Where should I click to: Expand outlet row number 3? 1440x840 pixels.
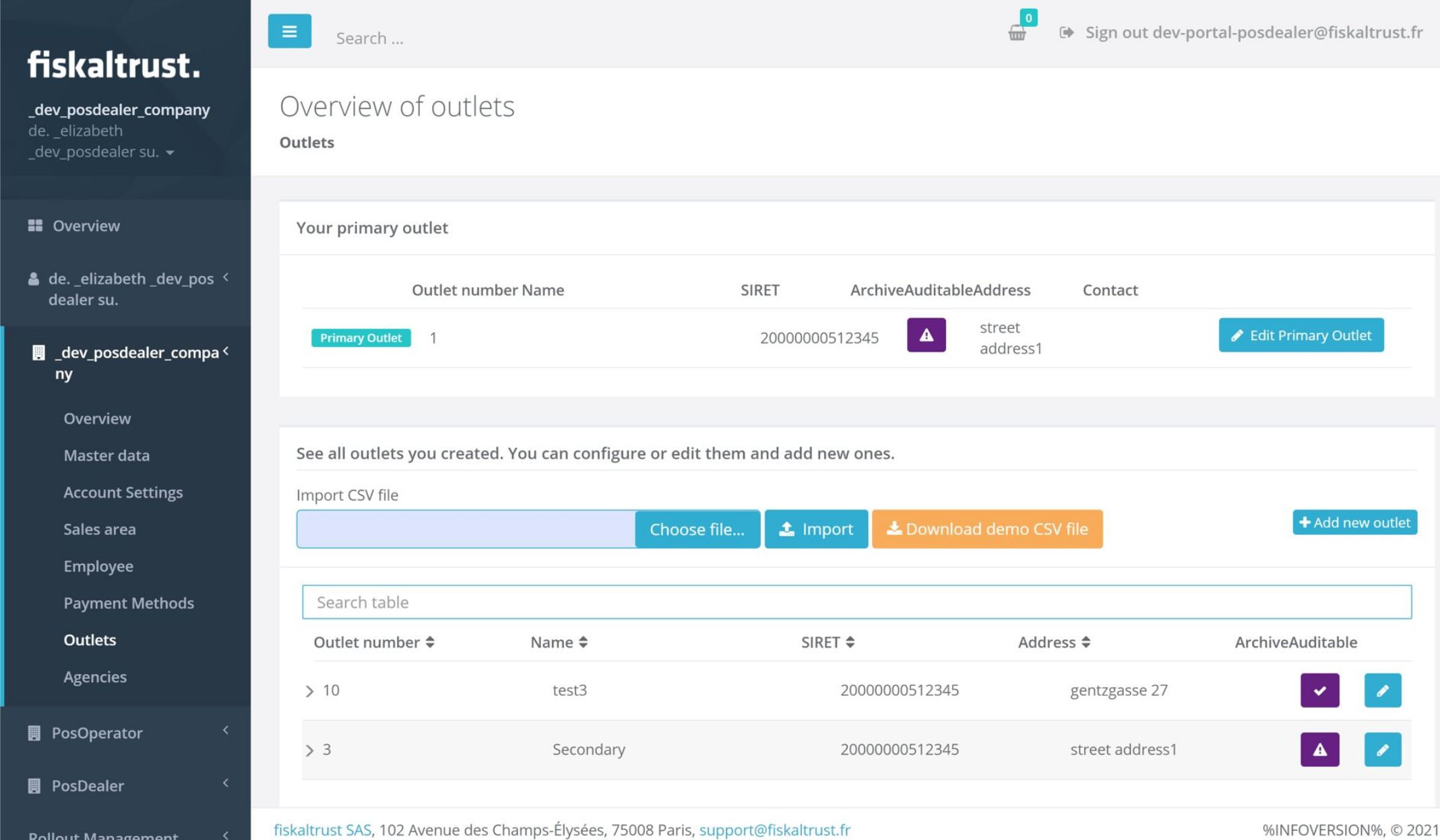[309, 750]
